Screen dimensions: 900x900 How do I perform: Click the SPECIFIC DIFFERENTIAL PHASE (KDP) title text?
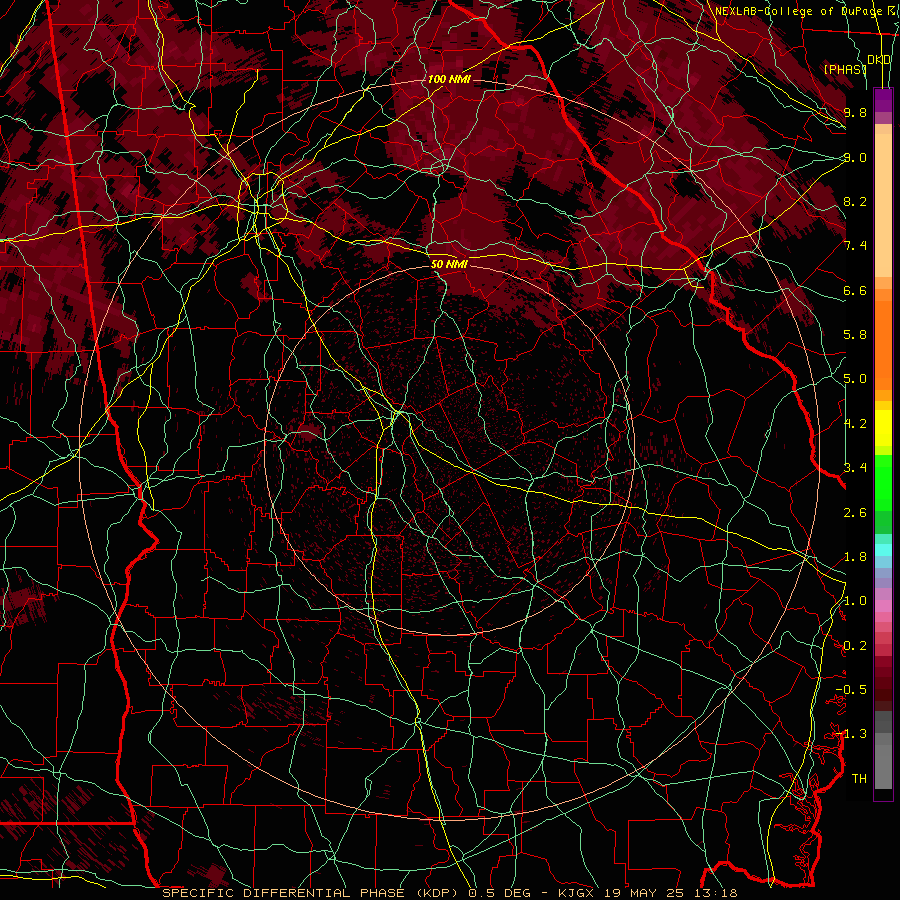313,893
